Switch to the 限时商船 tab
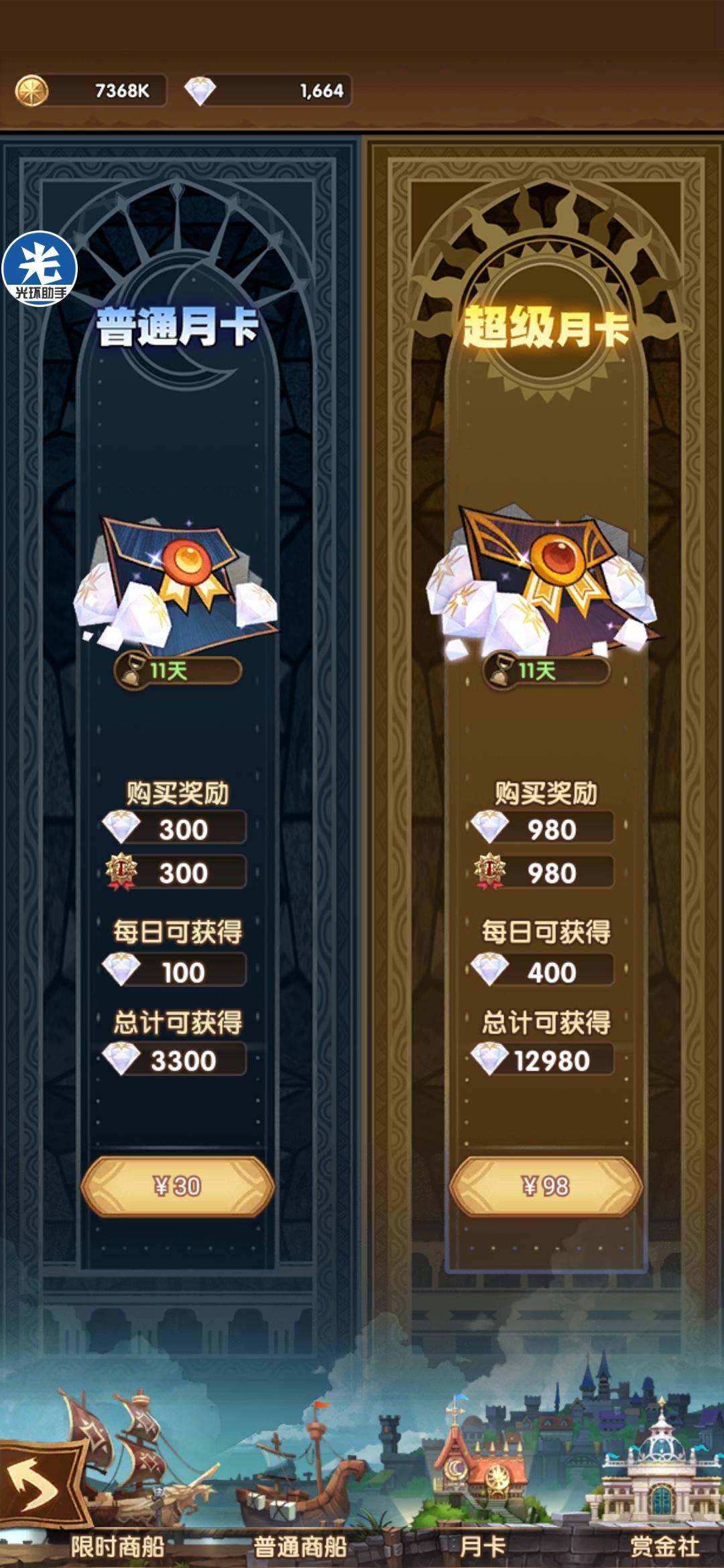The height and width of the screenshot is (1568, 724). click(118, 1547)
